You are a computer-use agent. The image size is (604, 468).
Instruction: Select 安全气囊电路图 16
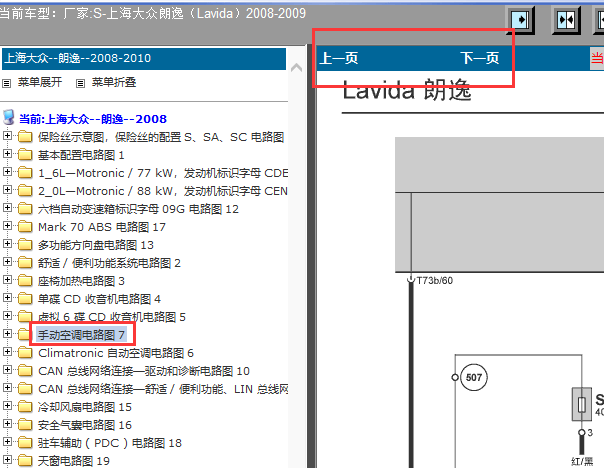coord(84,425)
